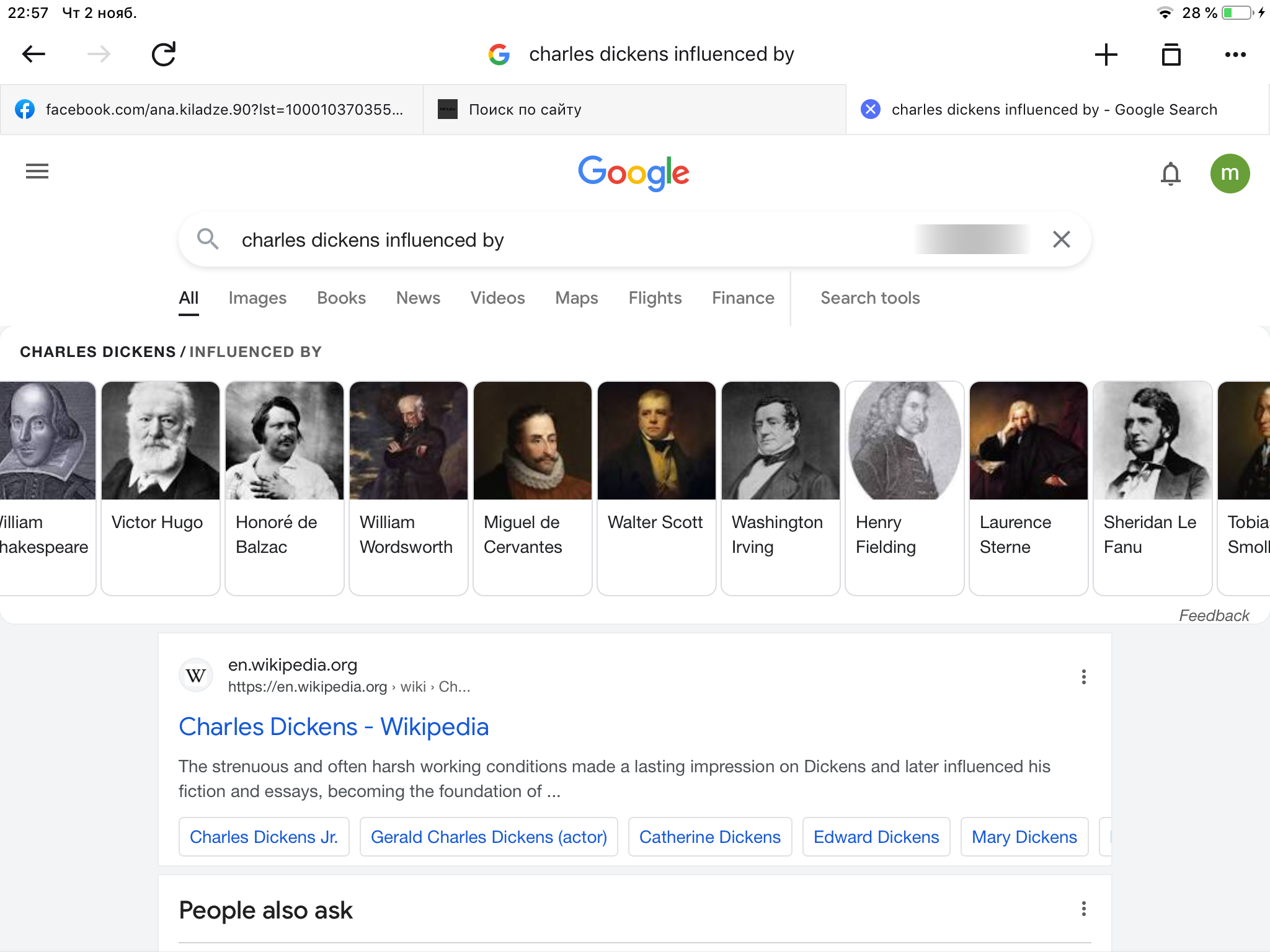Open the green account avatar
Image resolution: width=1270 pixels, height=952 pixels.
tap(1230, 174)
